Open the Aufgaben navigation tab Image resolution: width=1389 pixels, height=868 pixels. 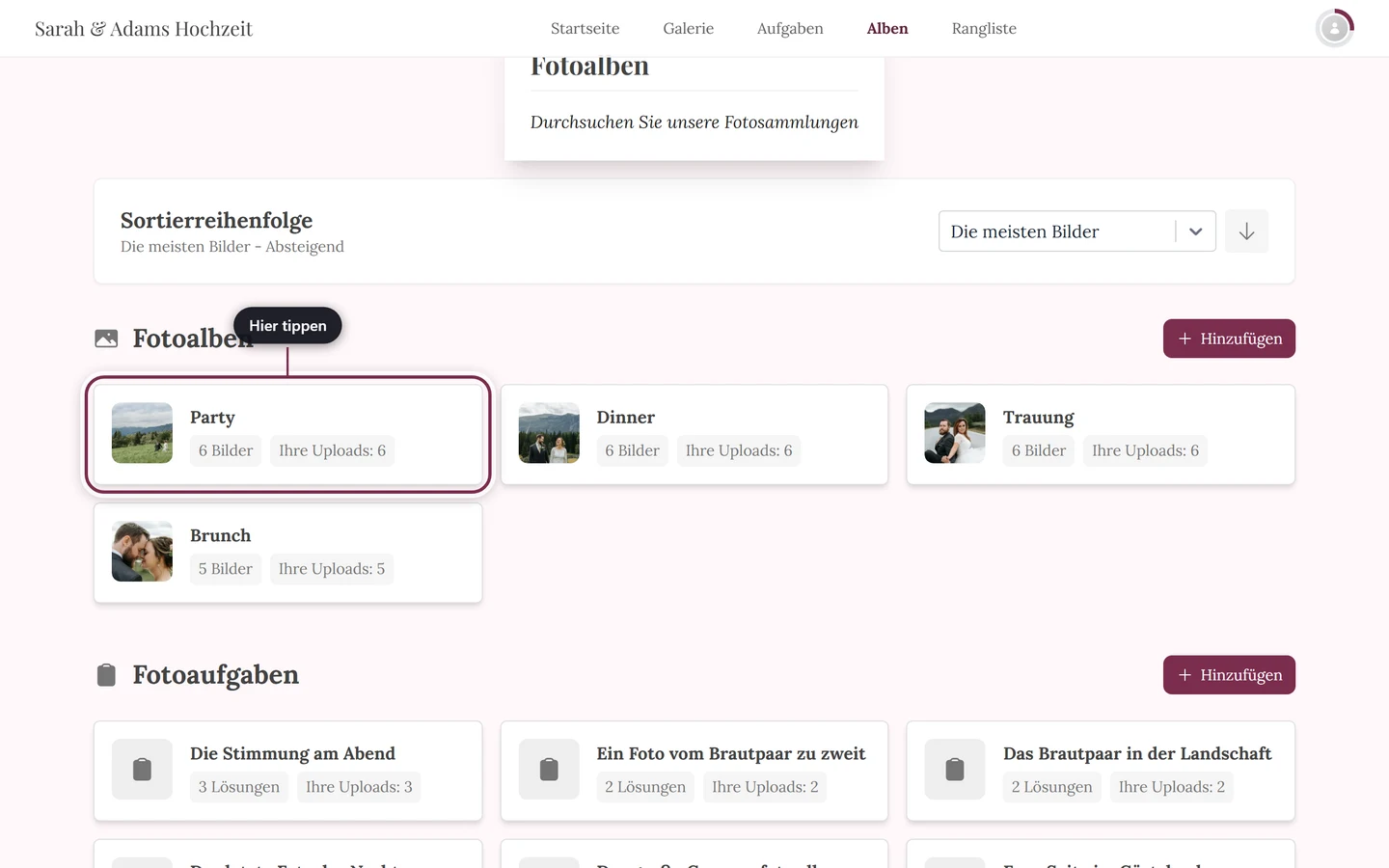(x=790, y=29)
